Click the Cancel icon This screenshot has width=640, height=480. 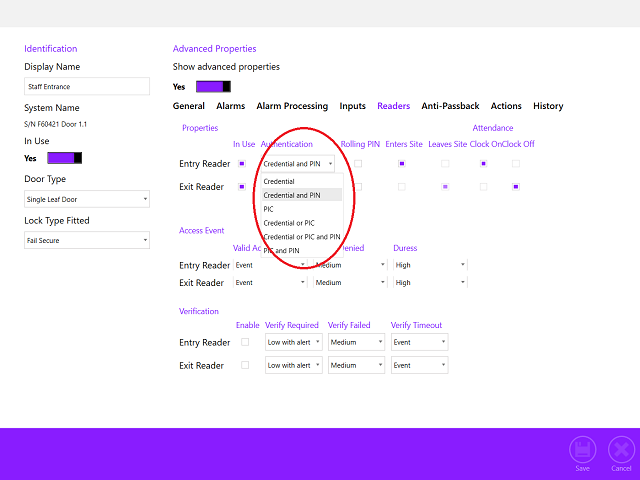(621, 449)
